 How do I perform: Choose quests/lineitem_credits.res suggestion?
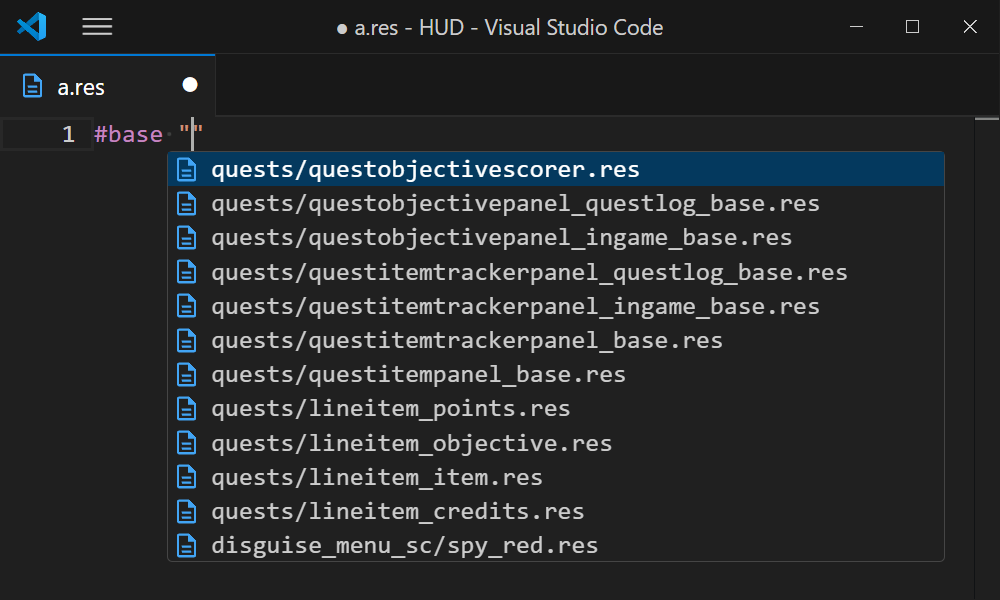point(555,511)
